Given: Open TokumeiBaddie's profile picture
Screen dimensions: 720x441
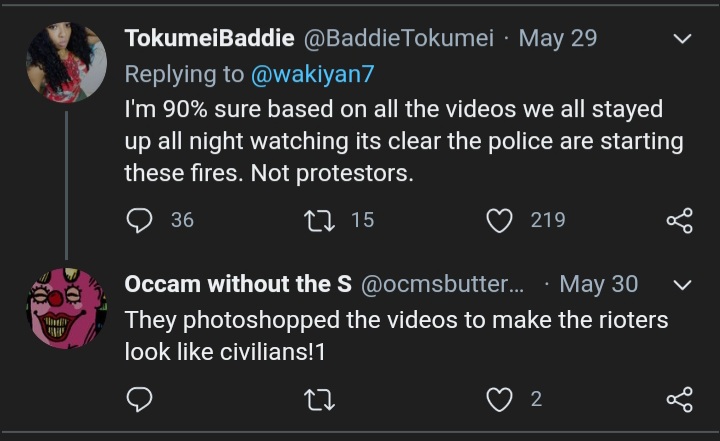Looking at the screenshot, I should click(x=67, y=62).
